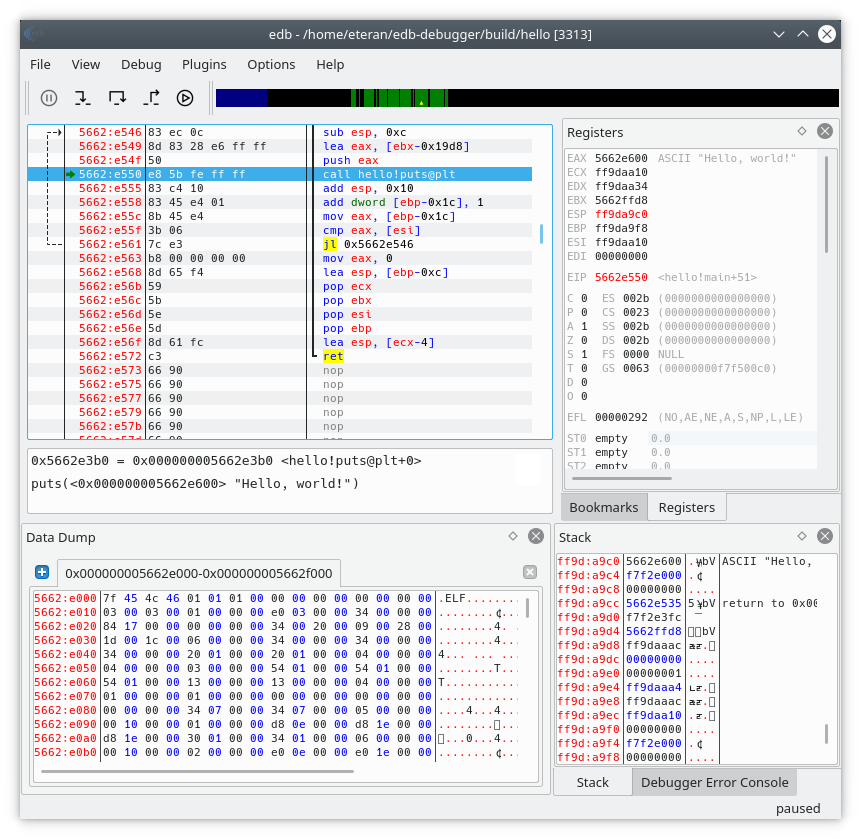Open the Debug menu
The image size is (861, 839).
point(141,64)
